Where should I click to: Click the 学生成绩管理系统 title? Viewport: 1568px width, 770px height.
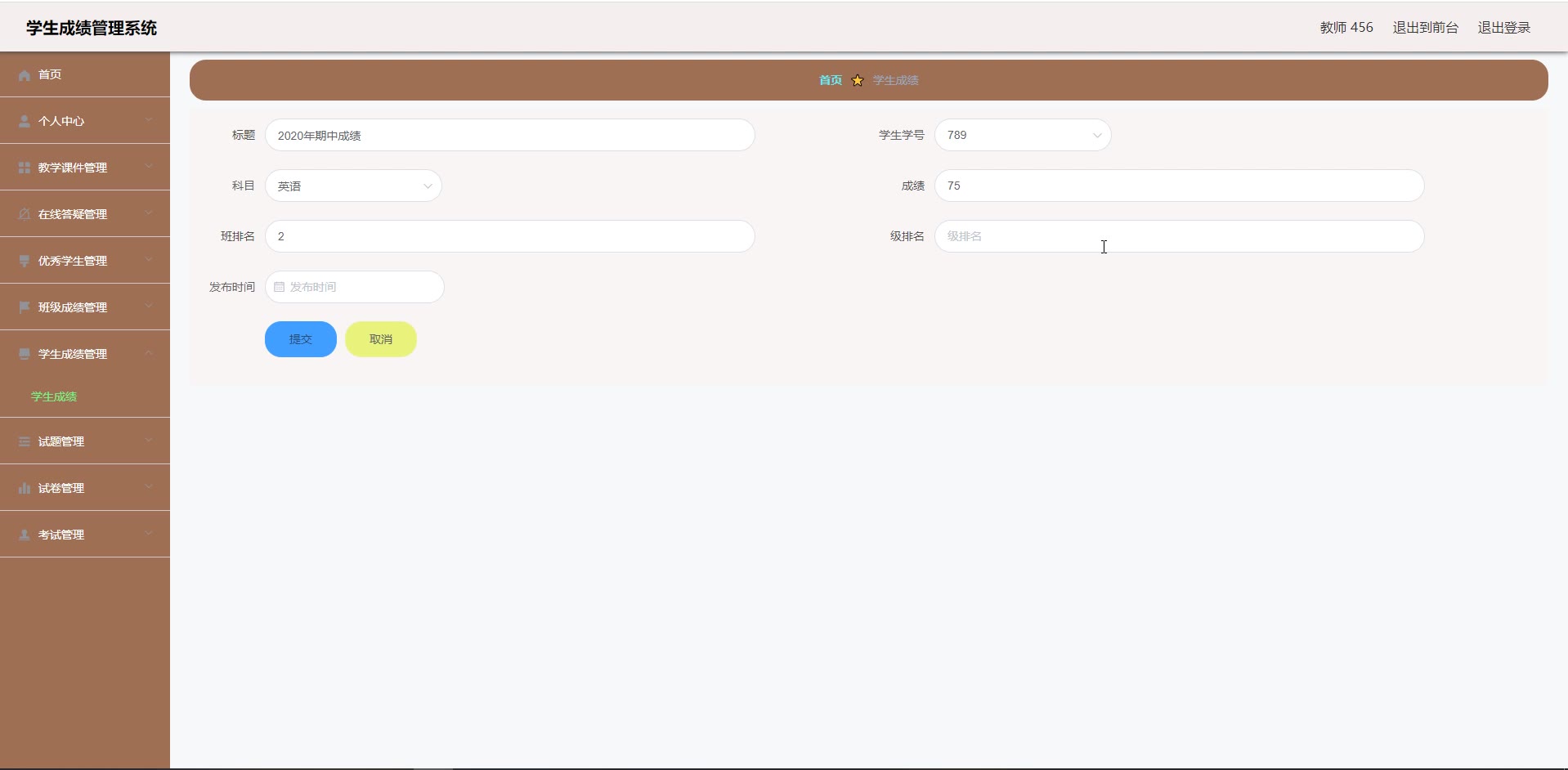tap(92, 28)
